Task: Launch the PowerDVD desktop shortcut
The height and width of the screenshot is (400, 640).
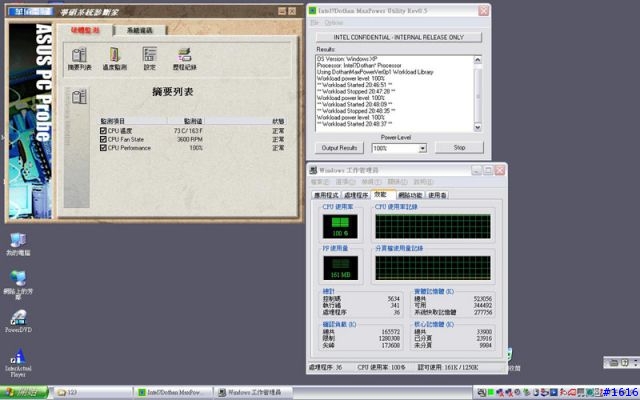Action: tap(18, 321)
